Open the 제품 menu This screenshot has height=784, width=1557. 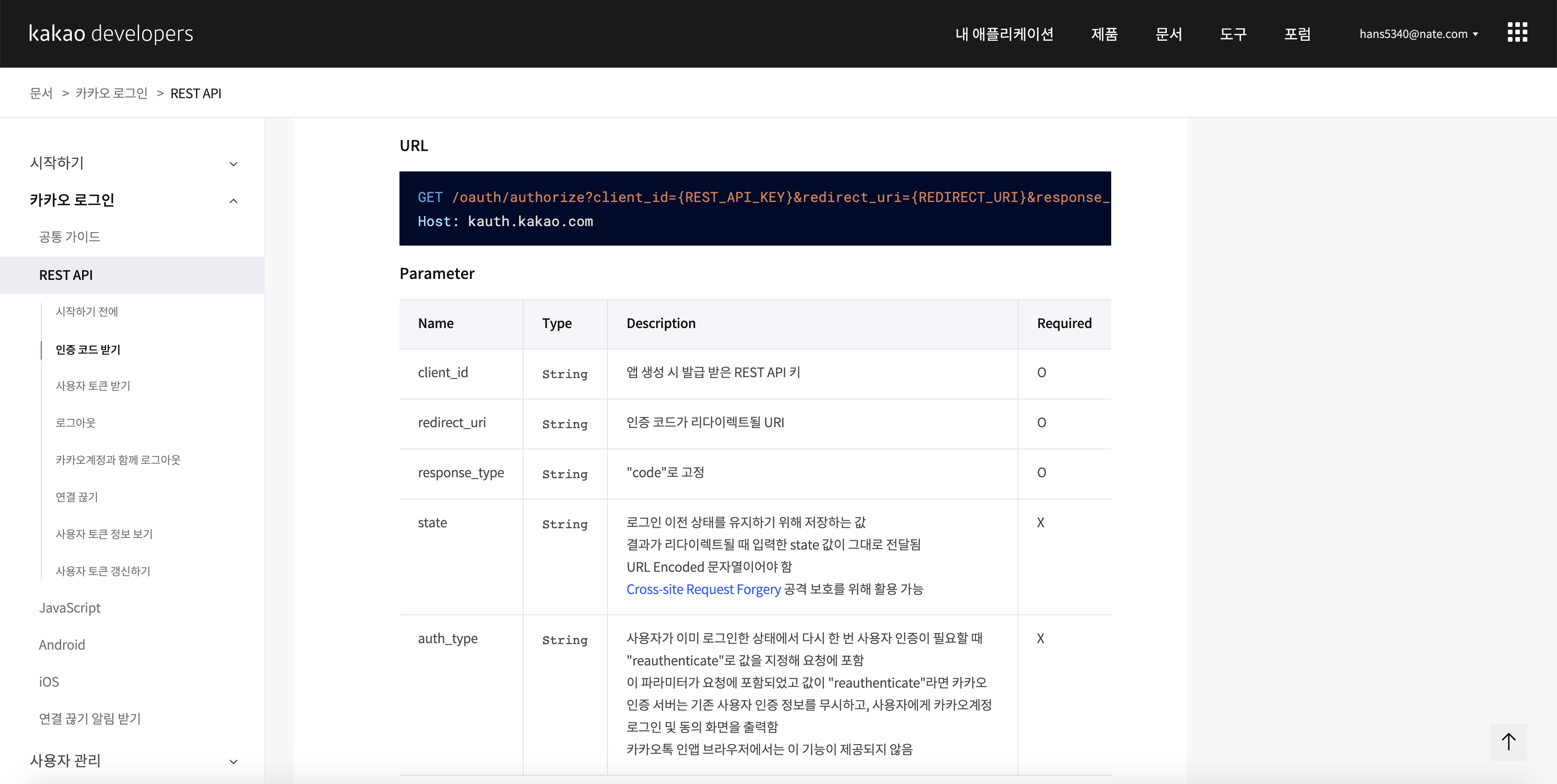[1104, 34]
